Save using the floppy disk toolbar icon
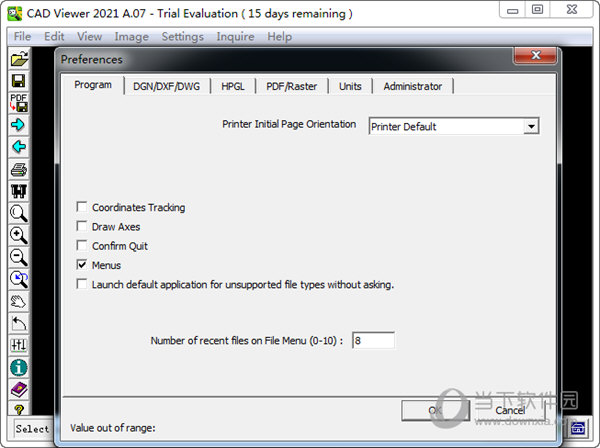The image size is (600, 448). click(19, 81)
